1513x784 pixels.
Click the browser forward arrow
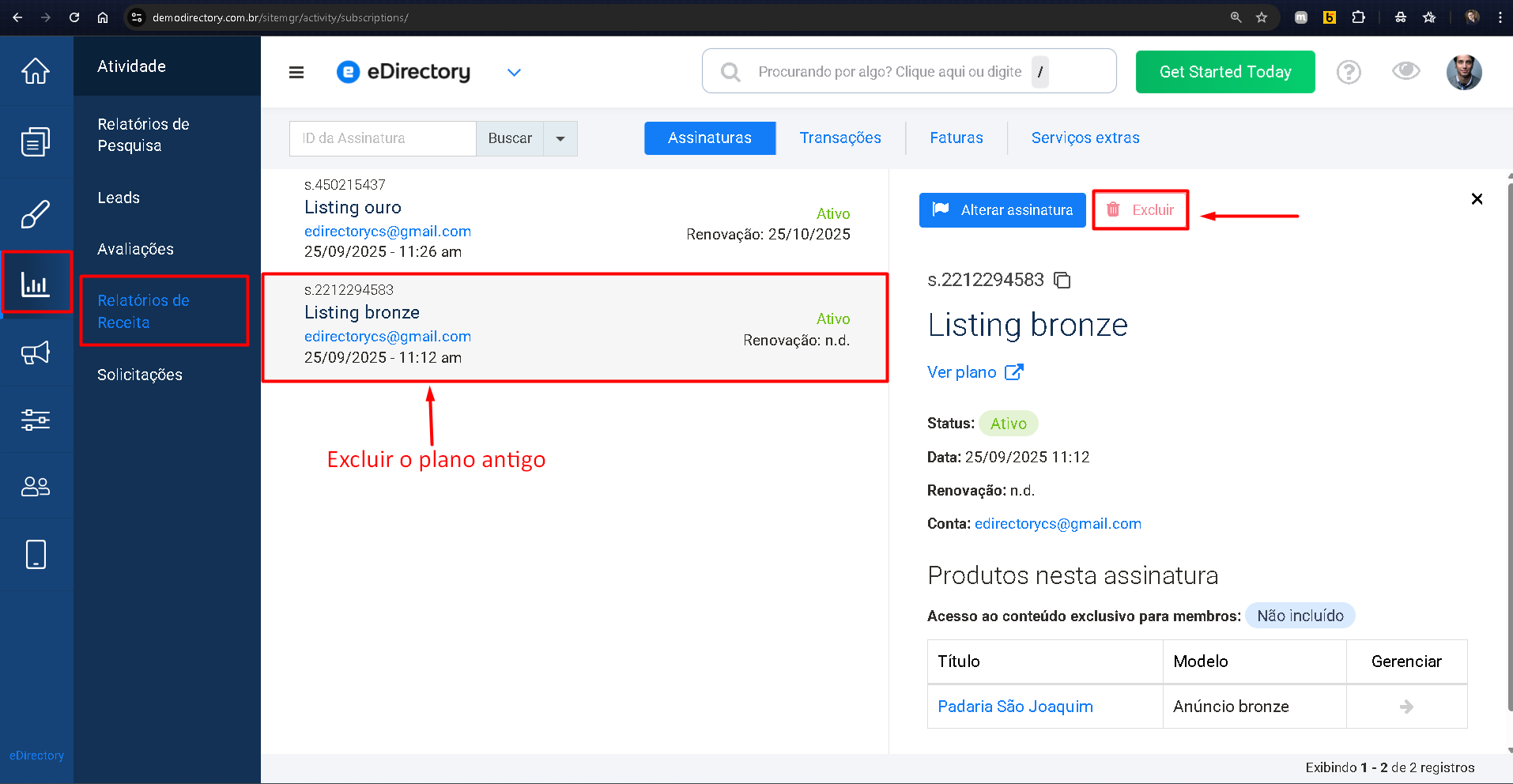pos(46,17)
